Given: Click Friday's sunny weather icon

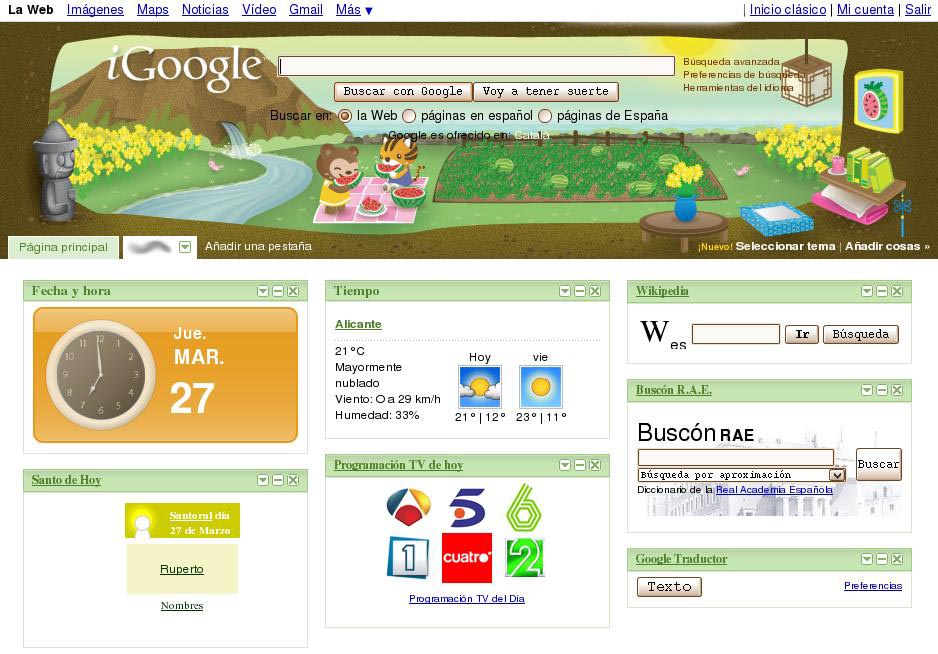Looking at the screenshot, I should coord(541,387).
